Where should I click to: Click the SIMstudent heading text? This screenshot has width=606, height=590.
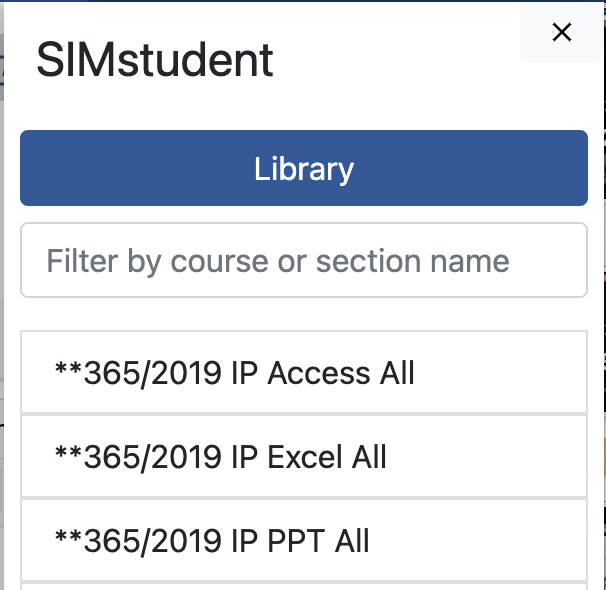tap(155, 61)
